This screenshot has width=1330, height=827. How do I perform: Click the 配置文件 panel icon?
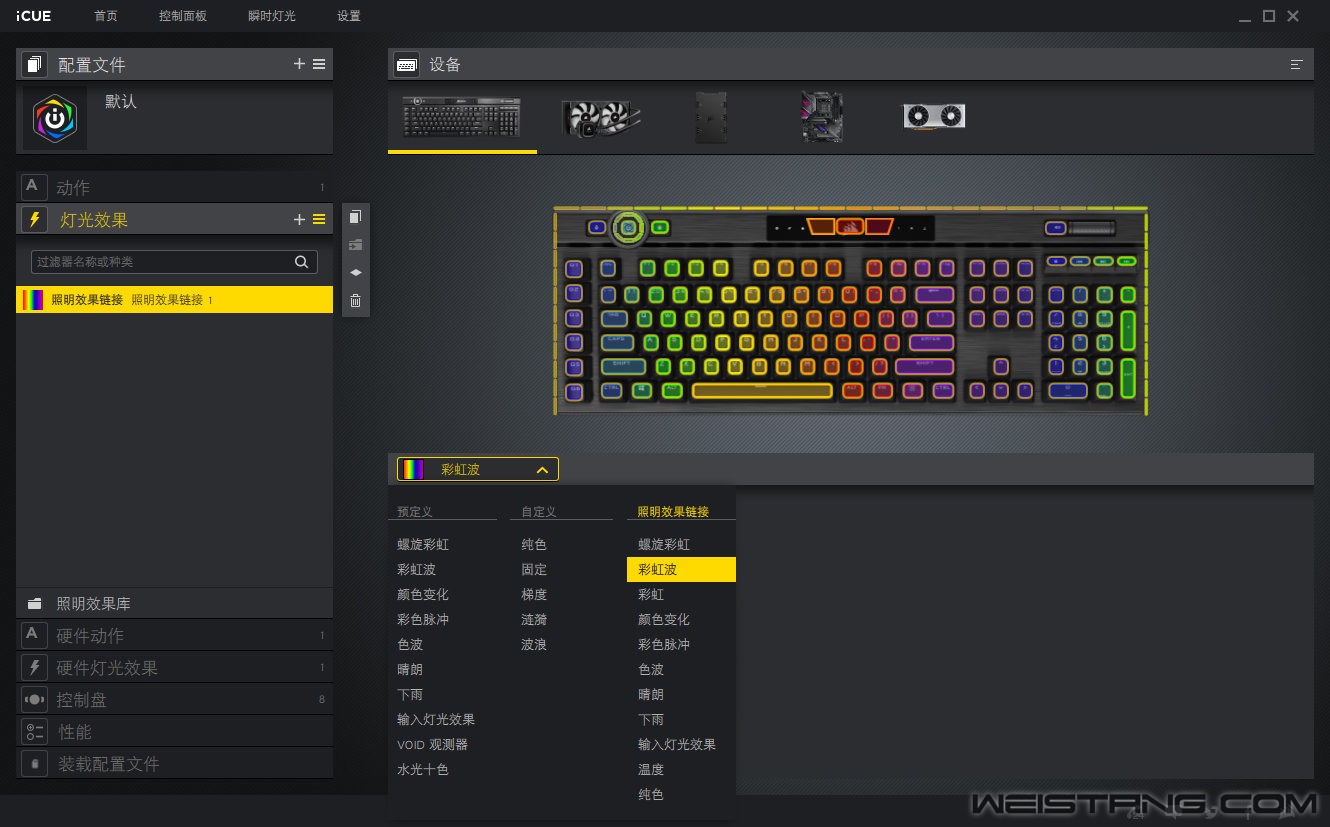(x=35, y=64)
